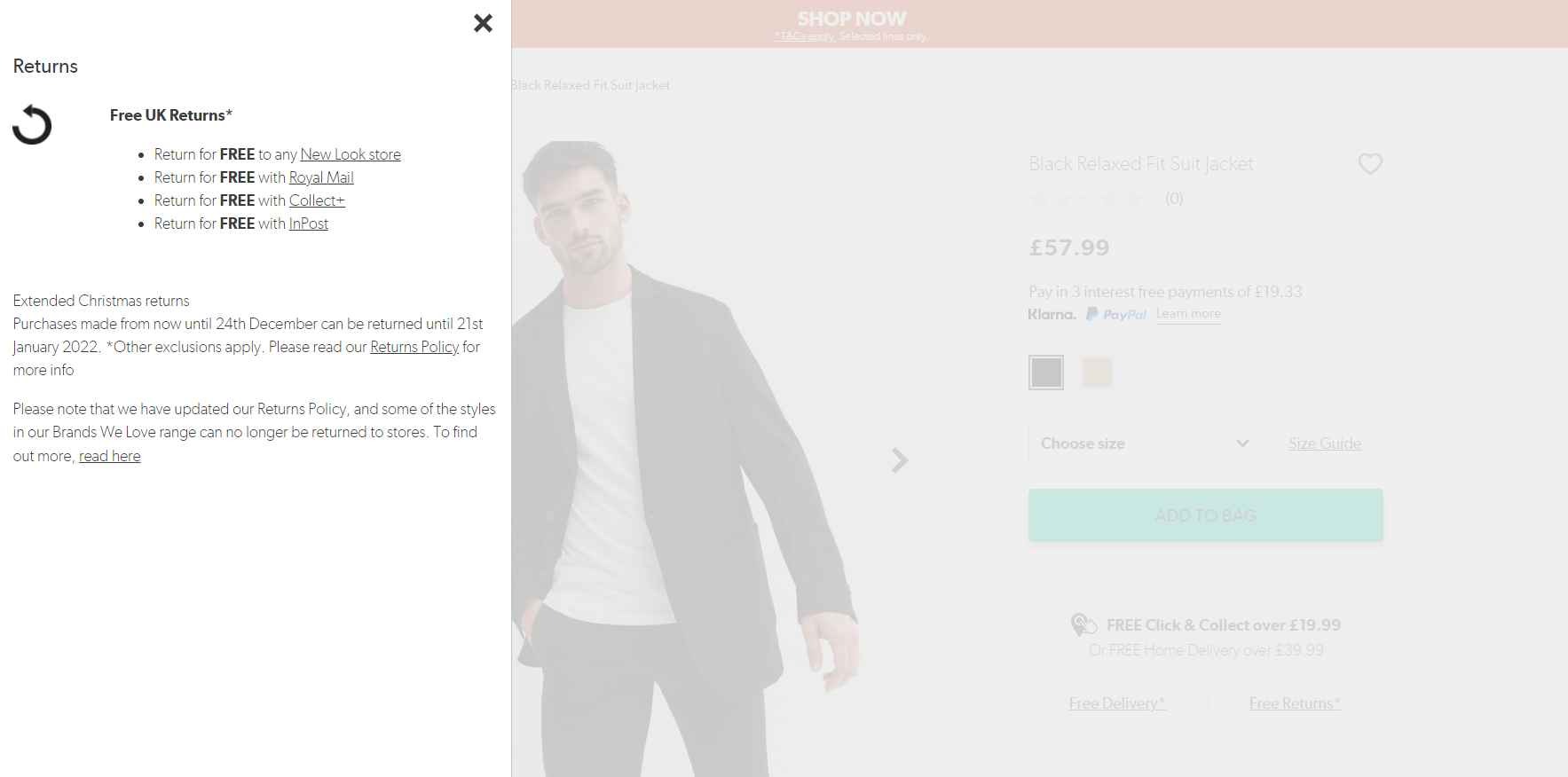Click the Free Click & Collect delivery icon
The image size is (1568, 777).
coord(1083,624)
